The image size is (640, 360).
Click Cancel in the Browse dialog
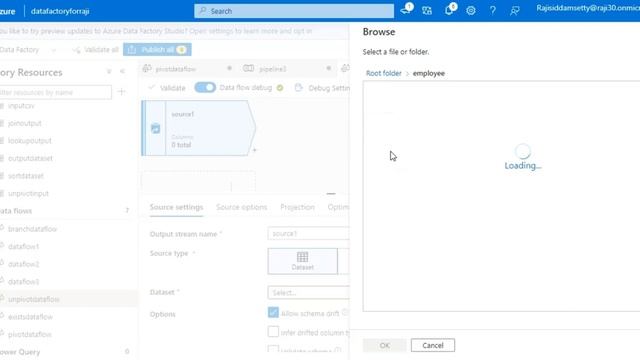point(433,345)
